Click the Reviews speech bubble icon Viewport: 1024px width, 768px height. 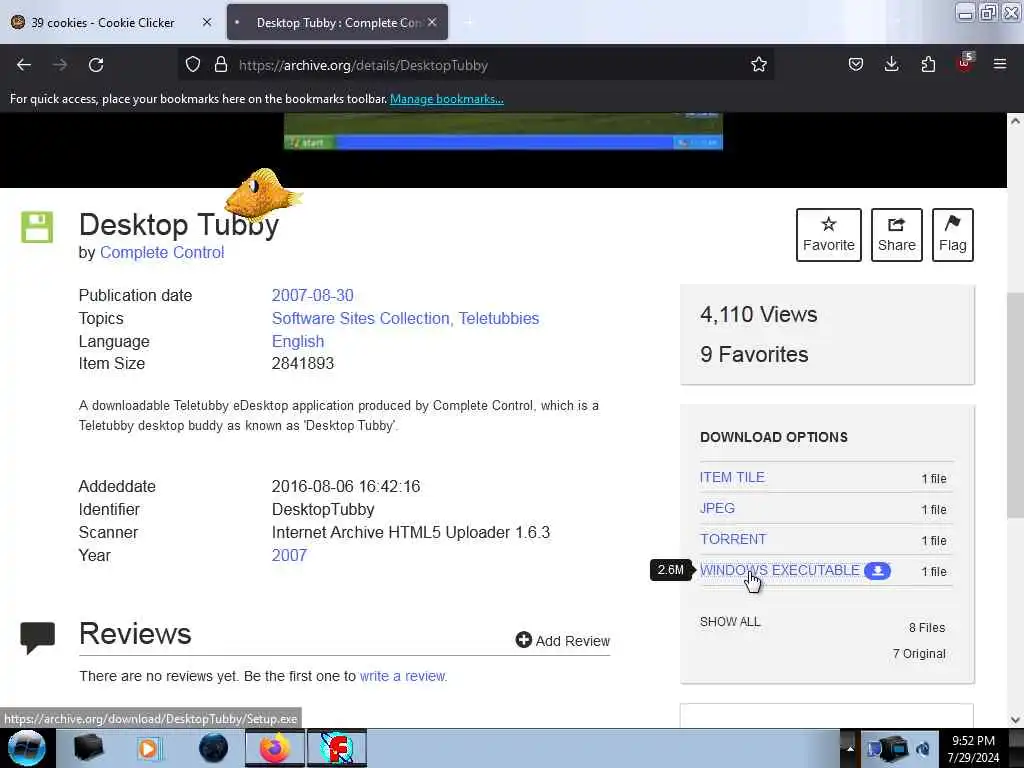[37, 637]
